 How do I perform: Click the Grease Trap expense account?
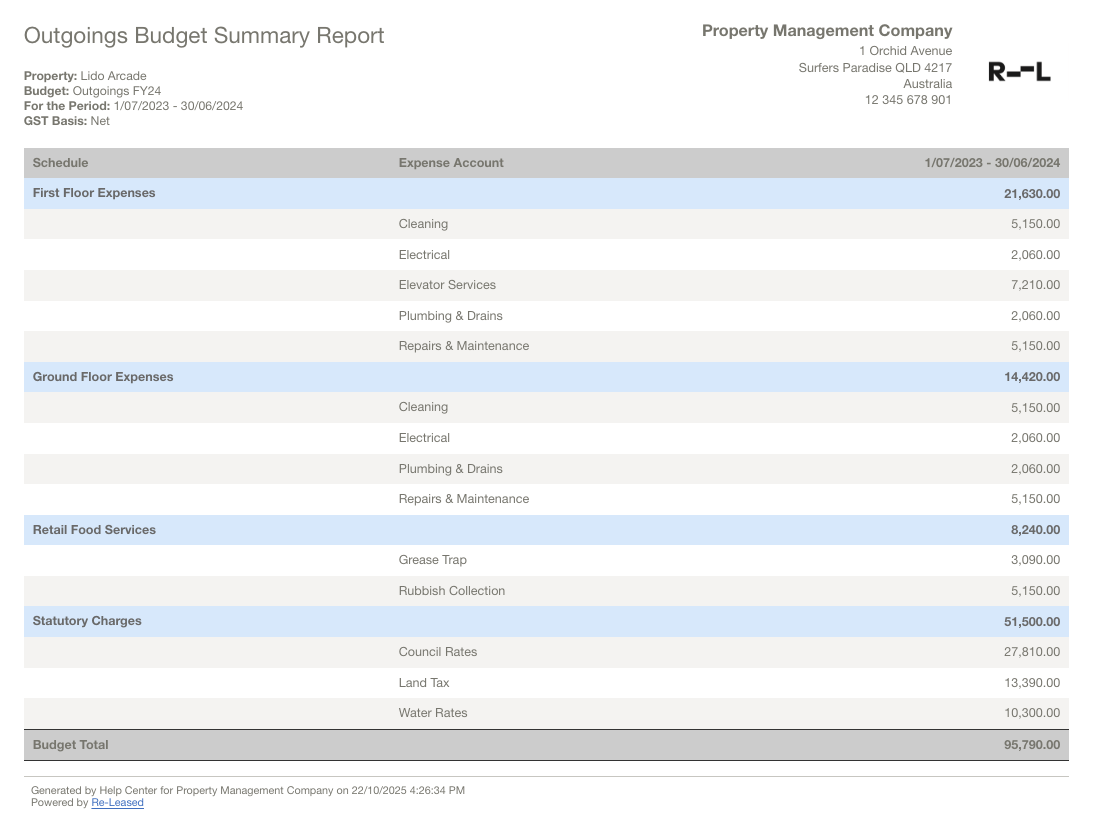click(432, 560)
